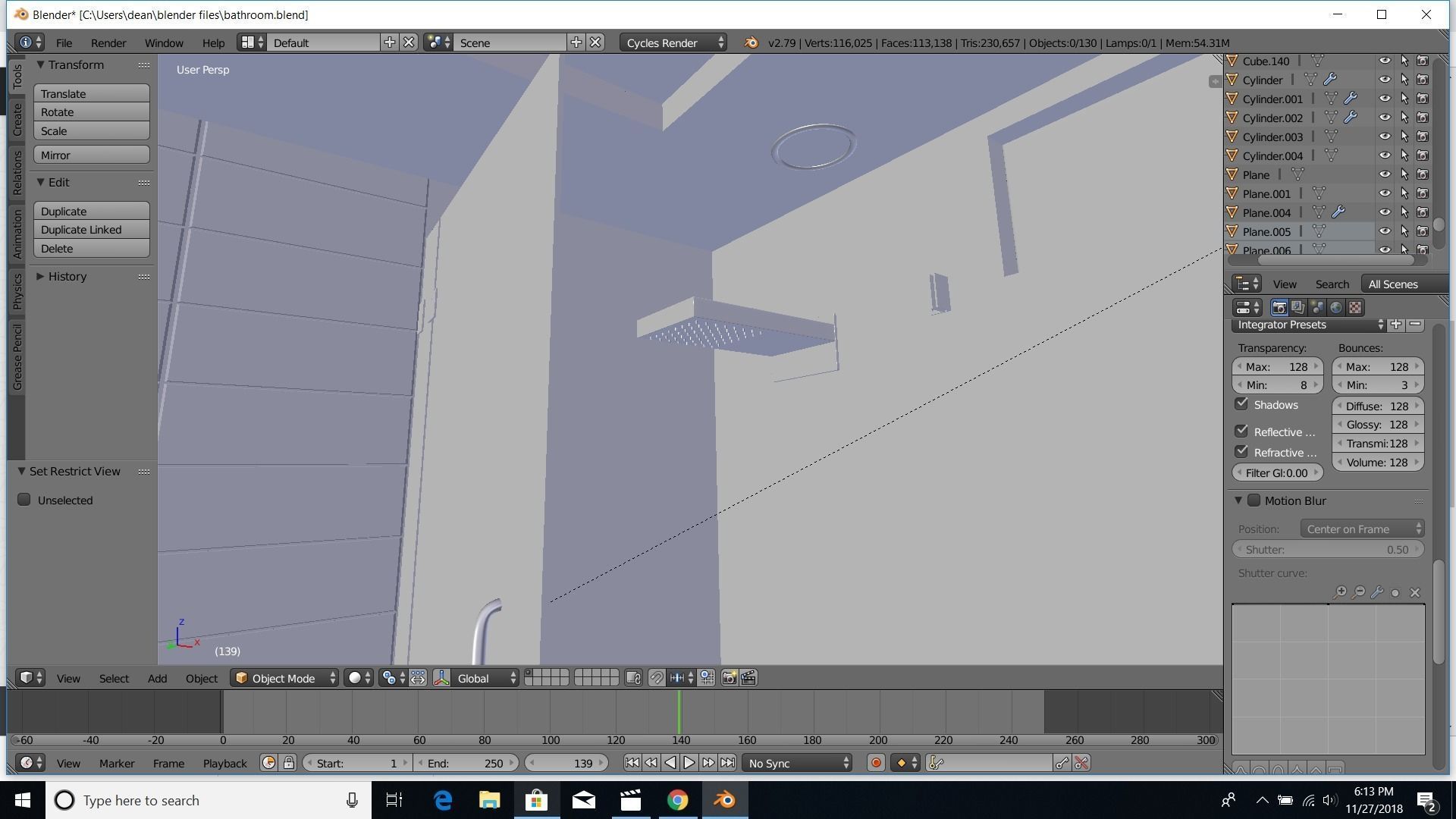
Task: Hide Cylinder.001 with its eye icon
Action: [1385, 99]
